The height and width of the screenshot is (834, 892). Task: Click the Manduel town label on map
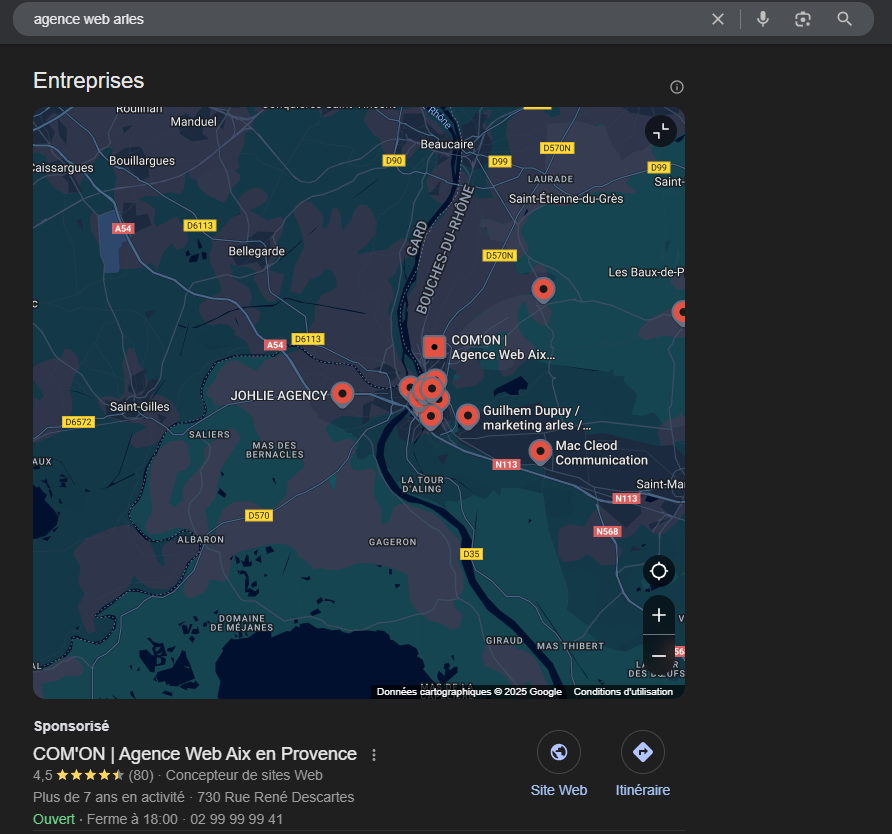(193, 122)
